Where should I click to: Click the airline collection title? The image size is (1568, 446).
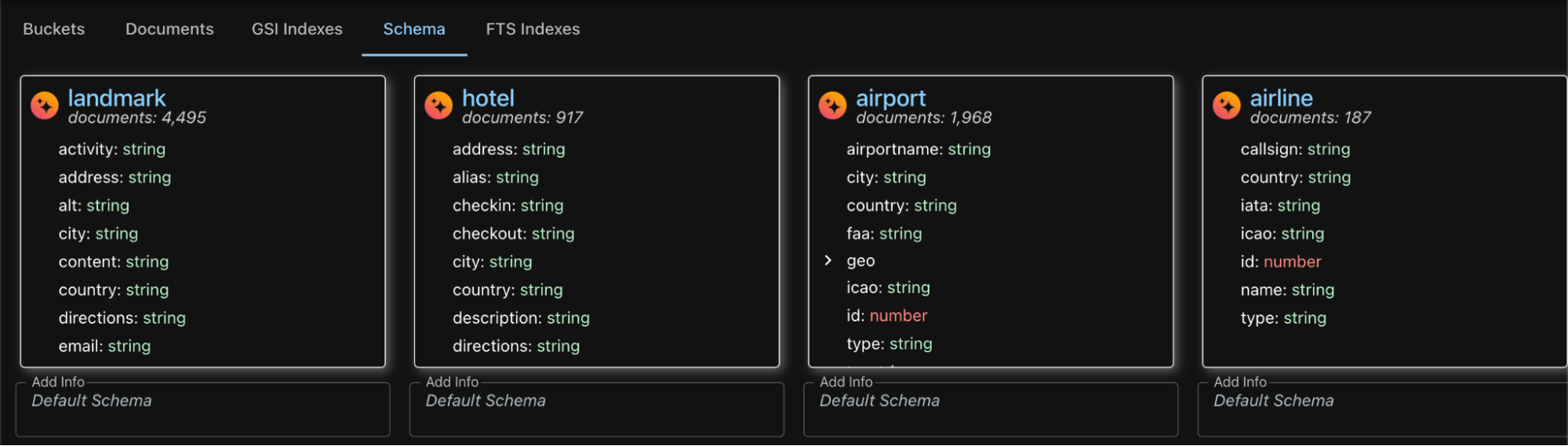pyautogui.click(x=1281, y=98)
